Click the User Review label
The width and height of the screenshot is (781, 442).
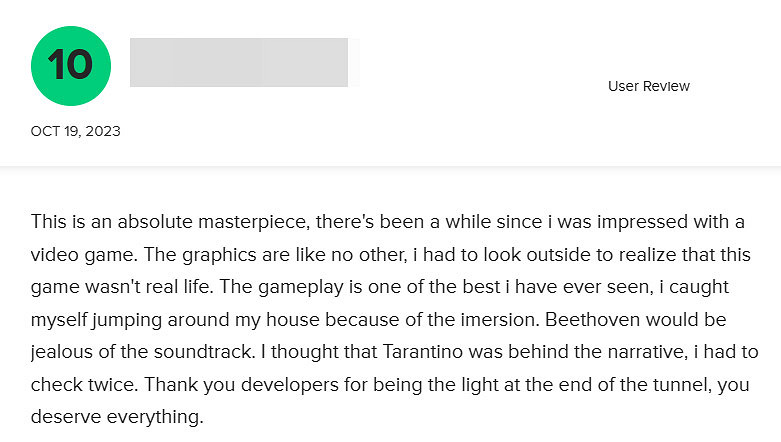point(648,86)
